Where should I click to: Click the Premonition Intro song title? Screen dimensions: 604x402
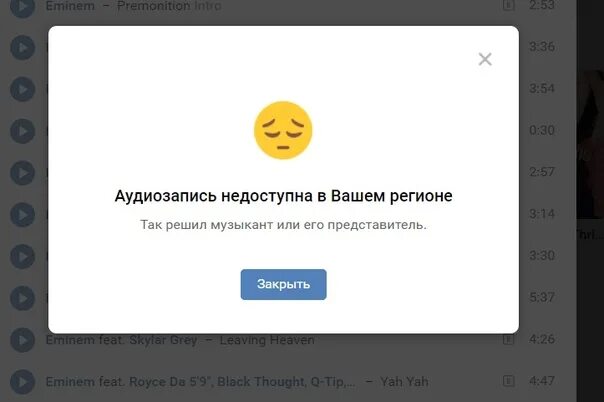169,6
